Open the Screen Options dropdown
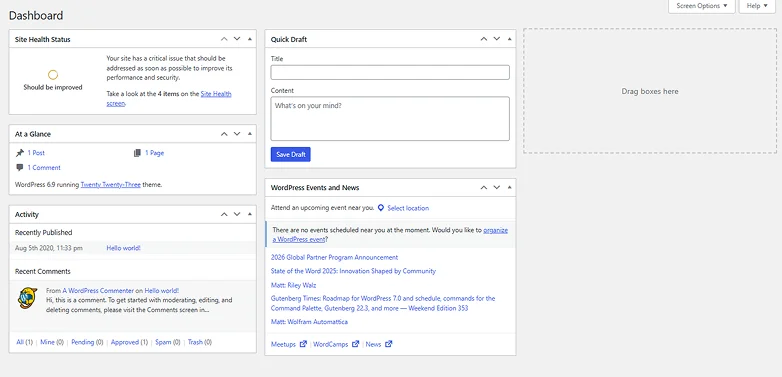The height and width of the screenshot is (377, 782). point(702,6)
